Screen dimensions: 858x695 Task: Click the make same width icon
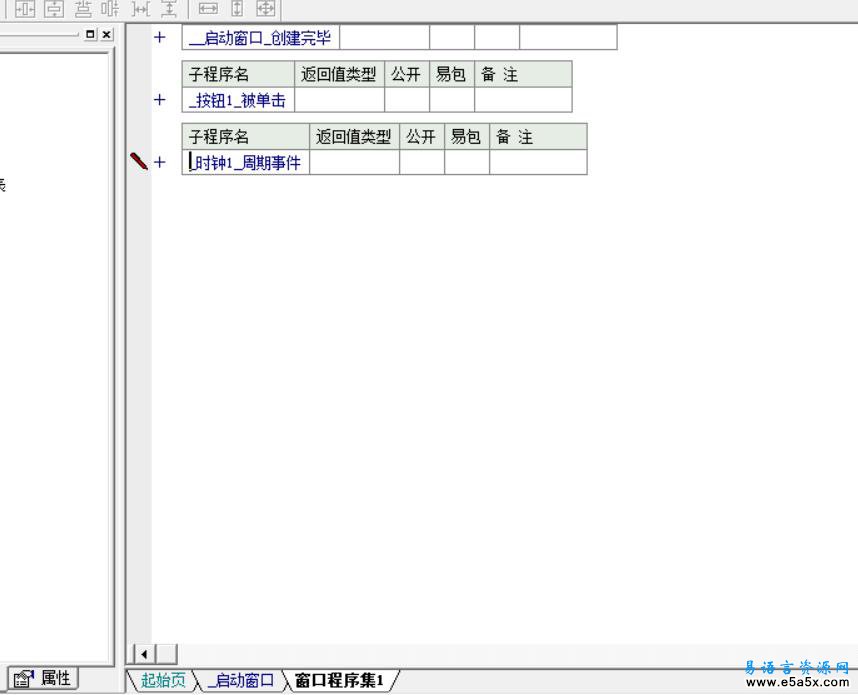[208, 8]
